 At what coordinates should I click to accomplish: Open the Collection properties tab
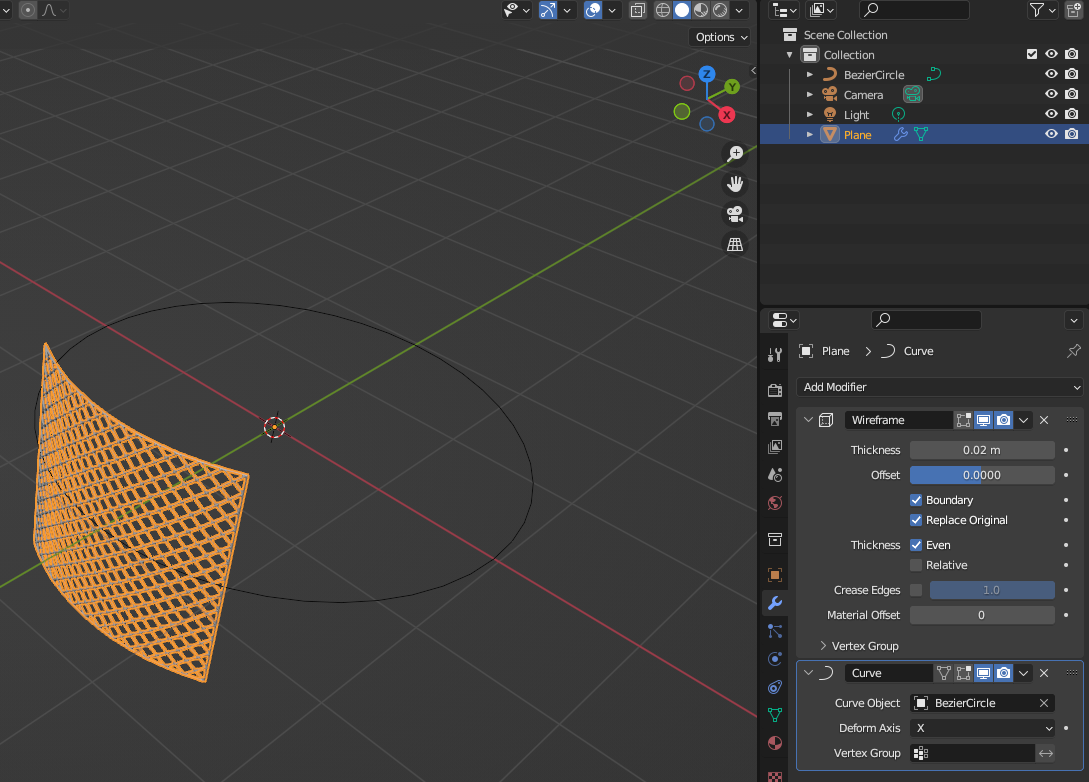click(775, 539)
